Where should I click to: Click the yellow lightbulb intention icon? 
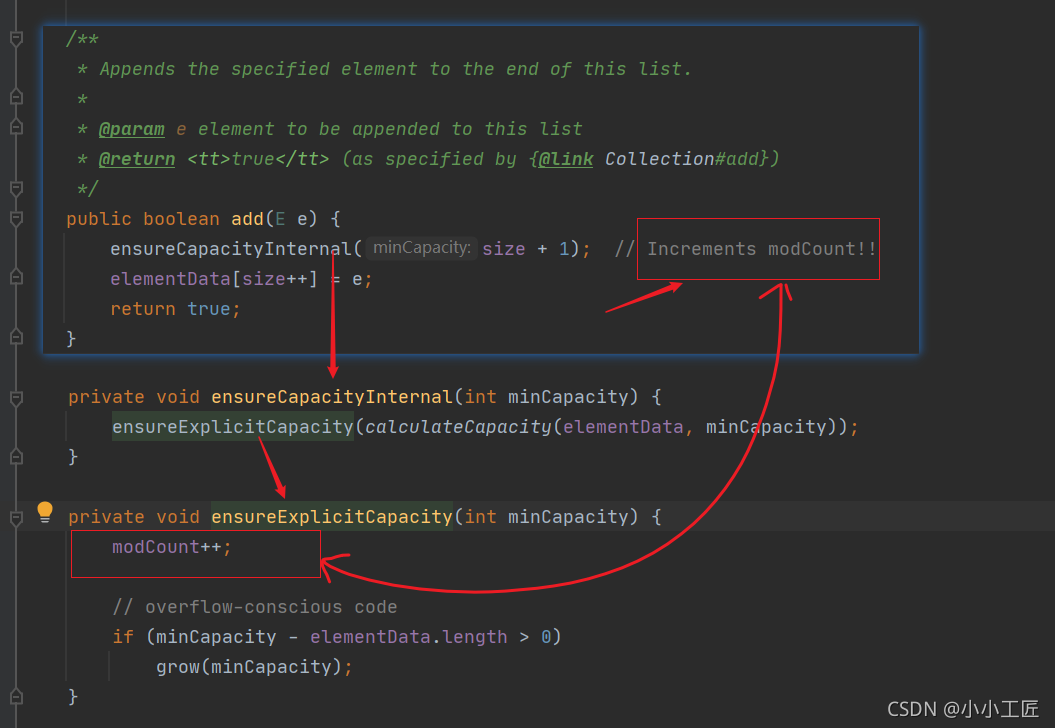coord(45,512)
